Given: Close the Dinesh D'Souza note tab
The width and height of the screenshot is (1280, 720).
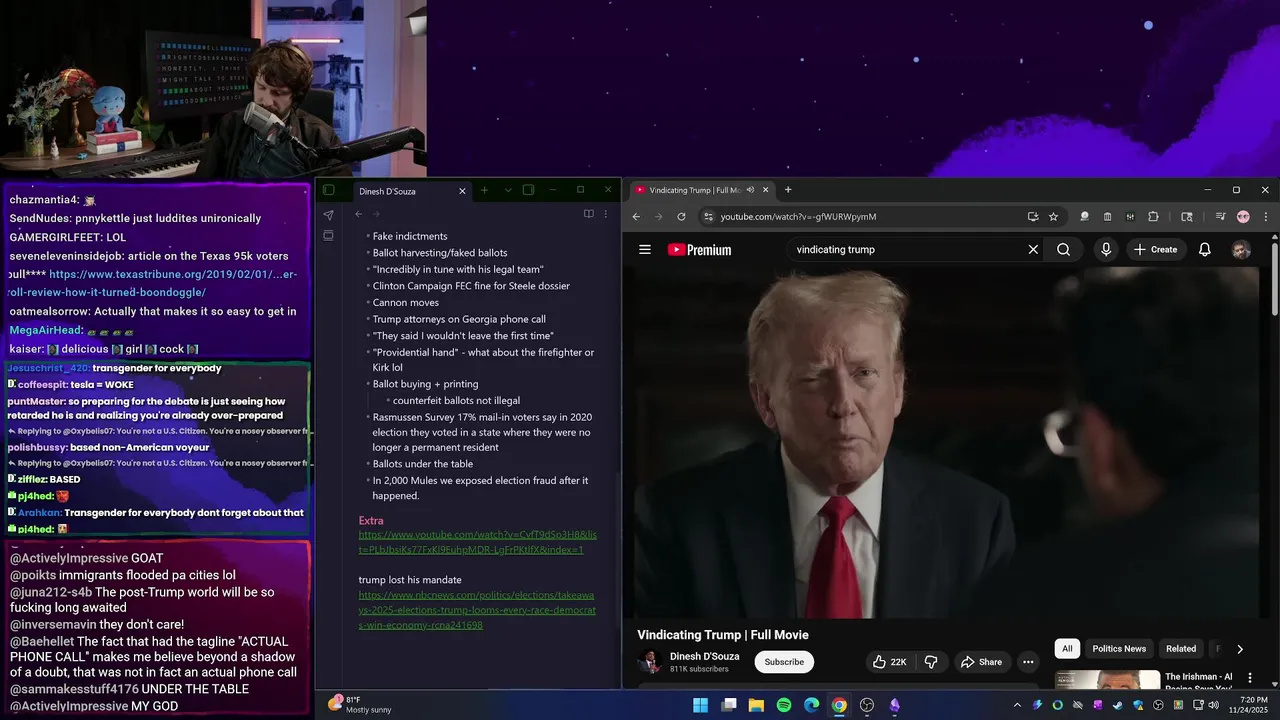Looking at the screenshot, I should [462, 191].
